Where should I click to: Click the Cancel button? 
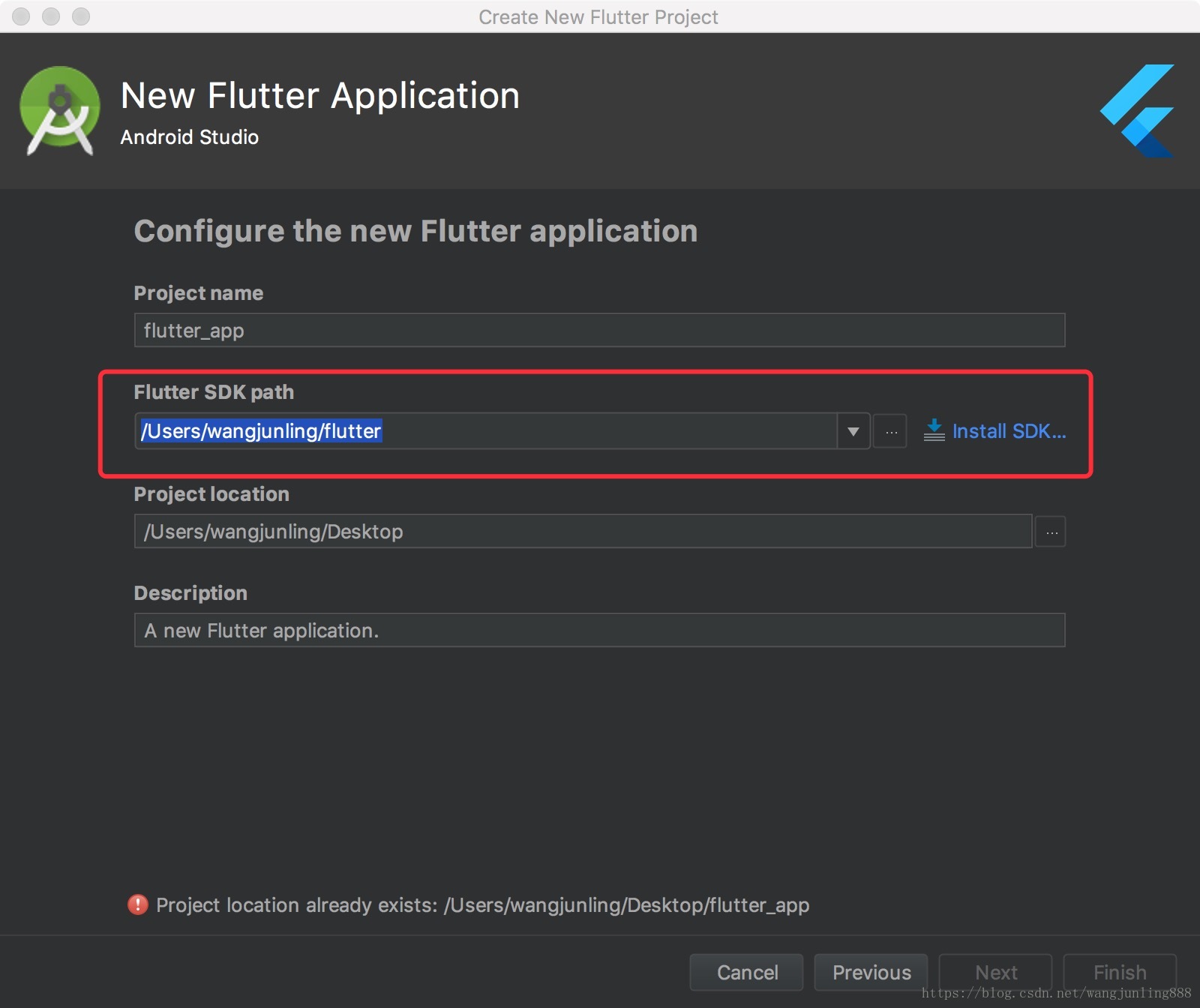(x=747, y=972)
